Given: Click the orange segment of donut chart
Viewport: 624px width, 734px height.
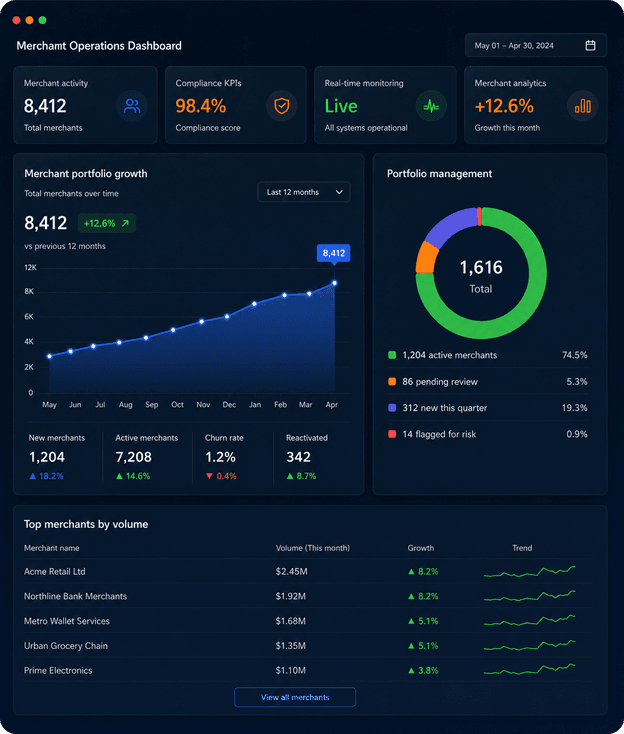Looking at the screenshot, I should pos(426,257).
